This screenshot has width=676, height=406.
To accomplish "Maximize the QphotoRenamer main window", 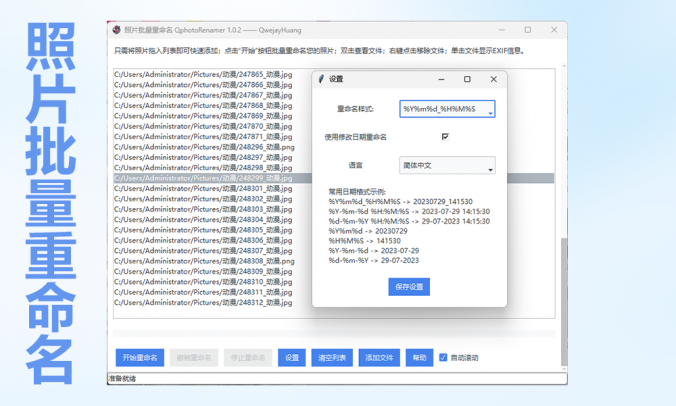I will 528,30.
